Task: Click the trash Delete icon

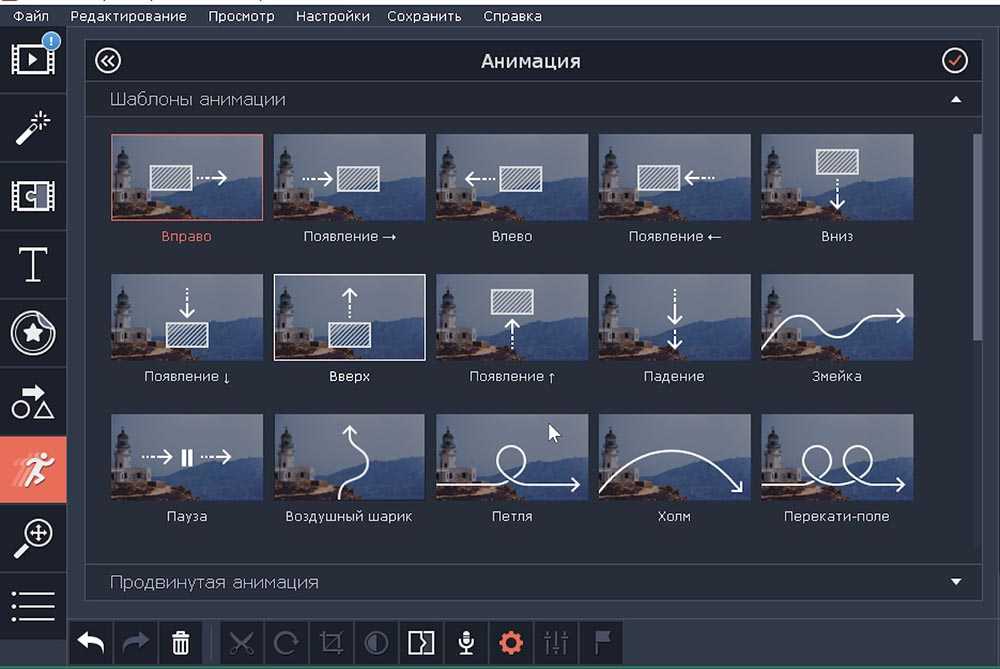Action: pos(180,643)
